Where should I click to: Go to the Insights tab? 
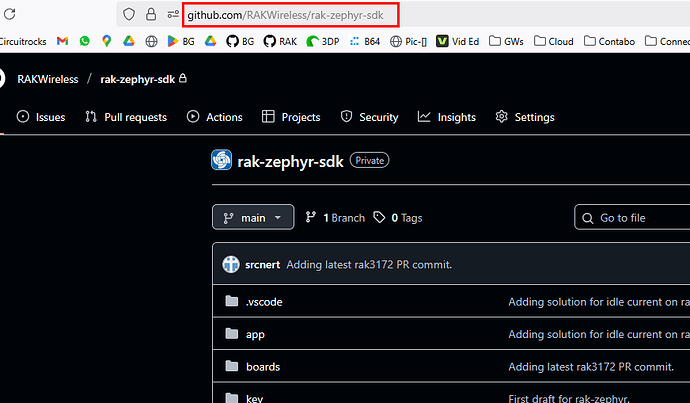pyautogui.click(x=447, y=117)
